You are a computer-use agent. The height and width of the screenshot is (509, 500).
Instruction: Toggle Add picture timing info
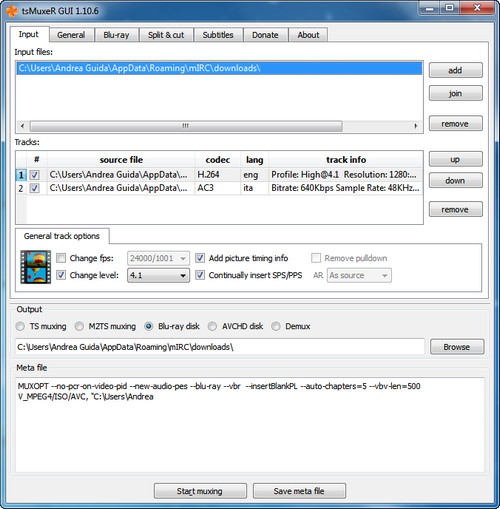point(200,258)
